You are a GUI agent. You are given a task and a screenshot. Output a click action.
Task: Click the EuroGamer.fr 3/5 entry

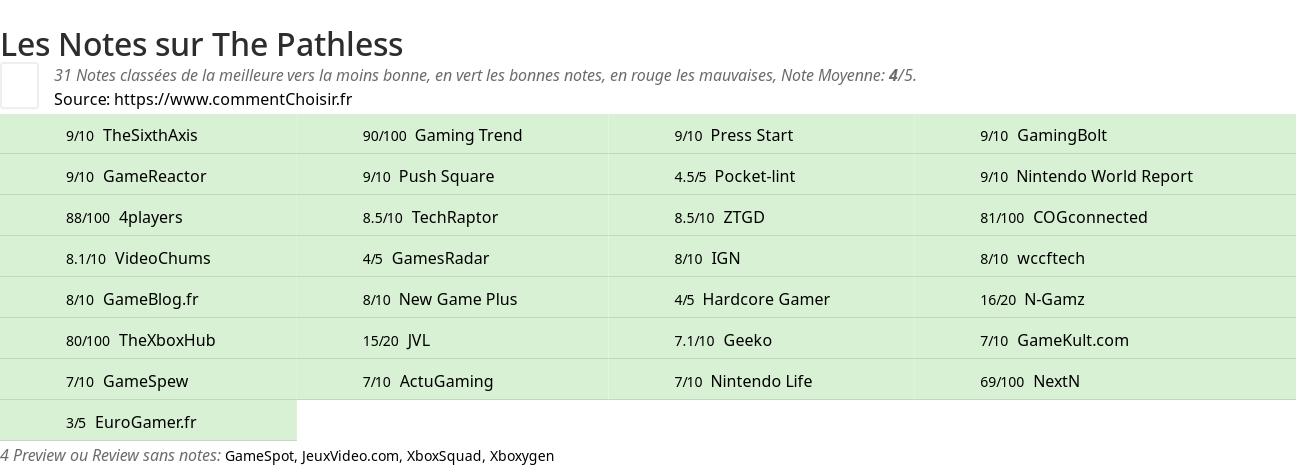tap(148, 422)
